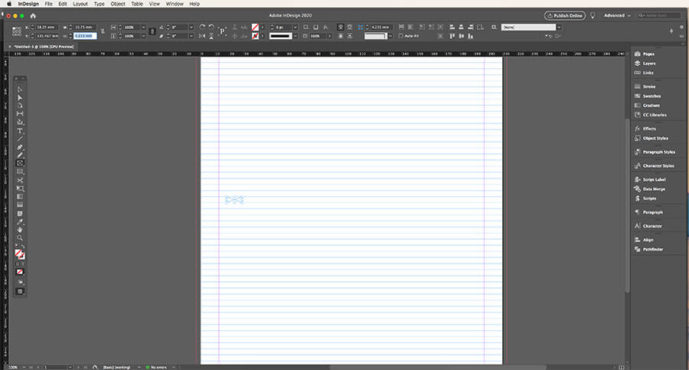The height and width of the screenshot is (370, 689).
Task: Toggle constrain proportions for scaling link
Action: 152,32
